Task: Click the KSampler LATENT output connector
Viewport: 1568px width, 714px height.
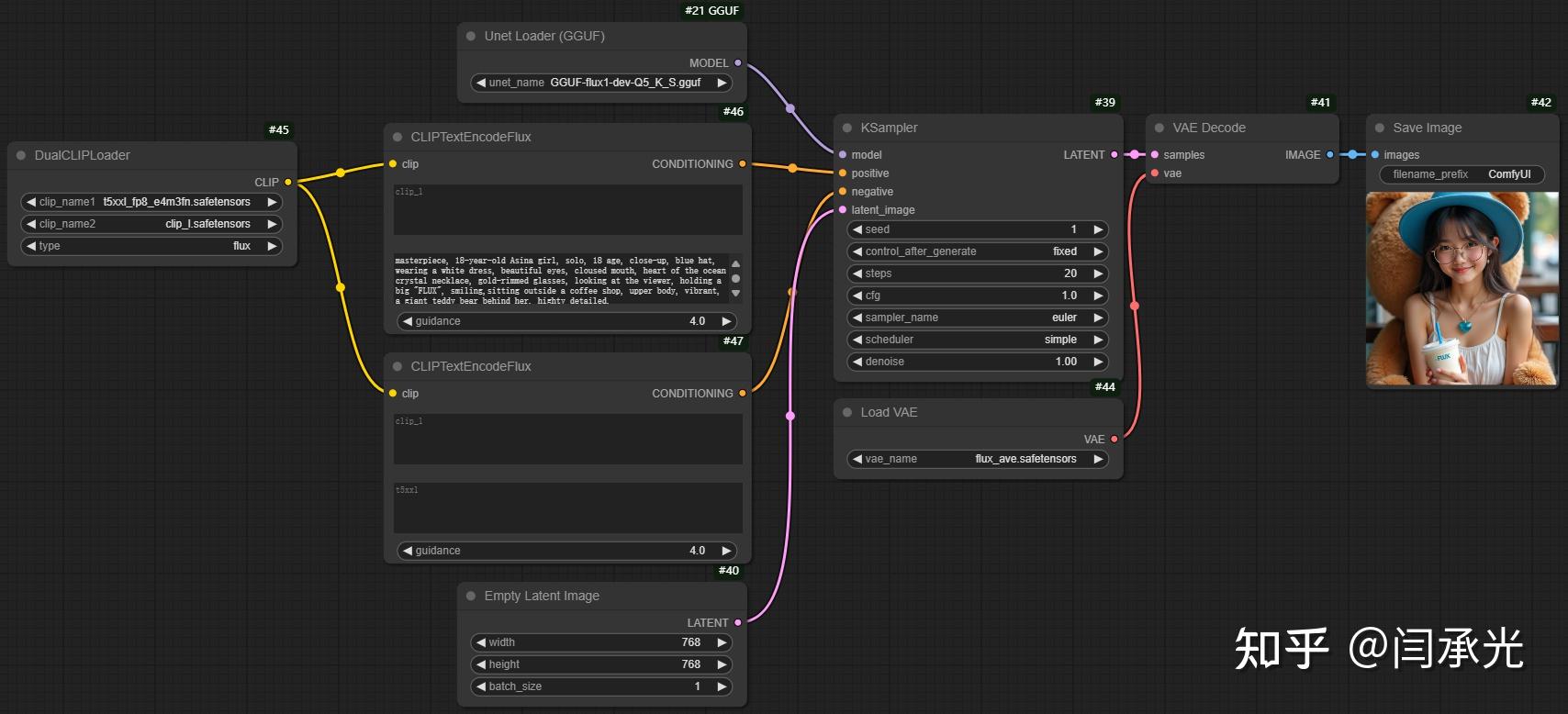Action: click(1114, 155)
